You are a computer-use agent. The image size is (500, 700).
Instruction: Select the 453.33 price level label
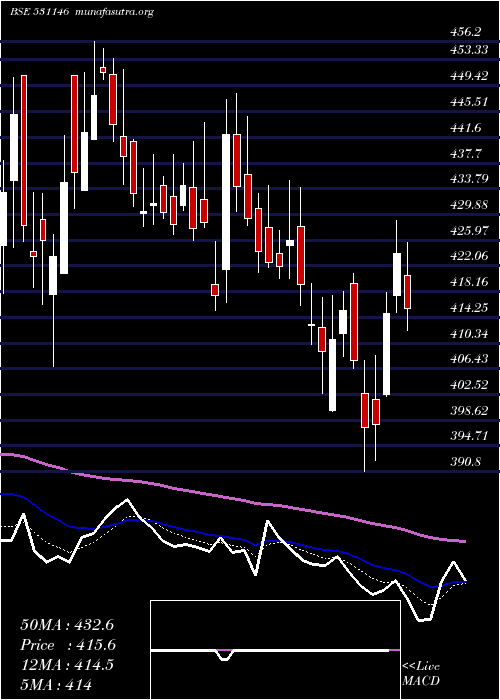469,50
